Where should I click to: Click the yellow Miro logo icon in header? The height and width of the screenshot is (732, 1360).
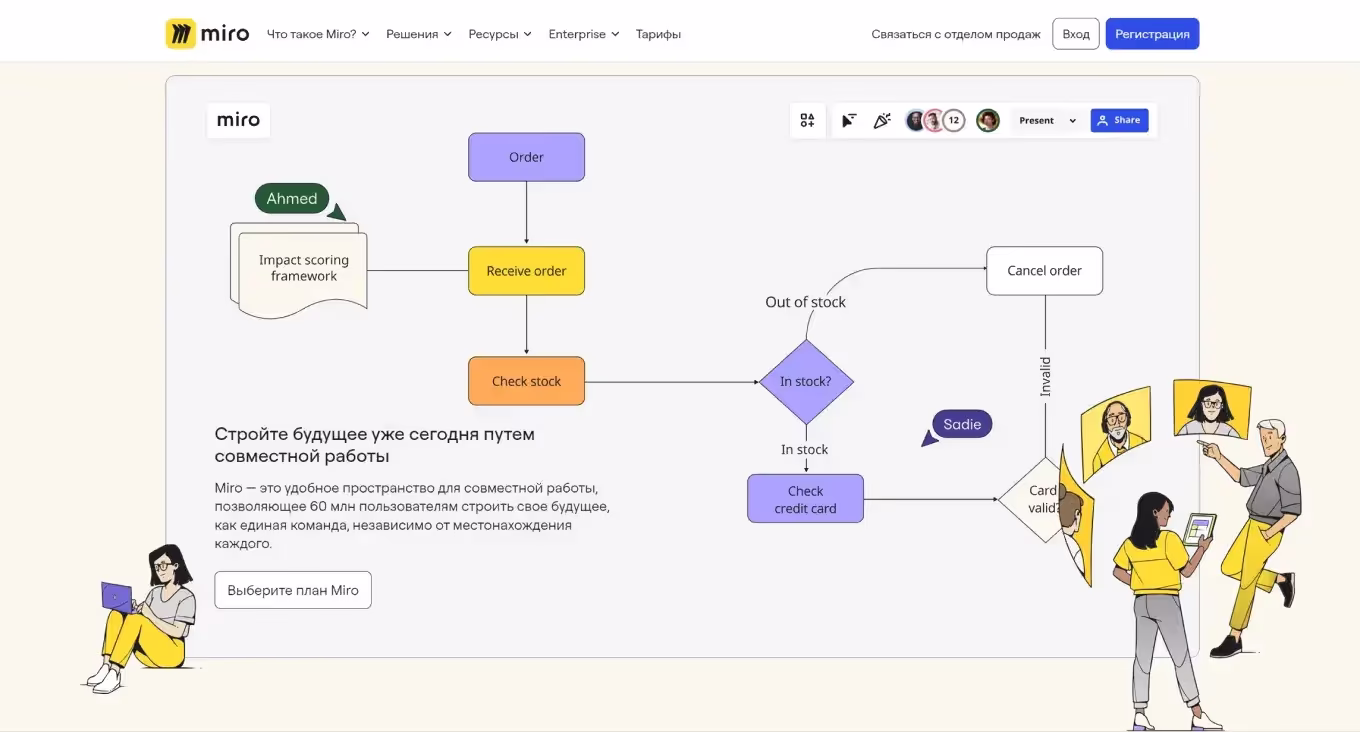point(181,34)
